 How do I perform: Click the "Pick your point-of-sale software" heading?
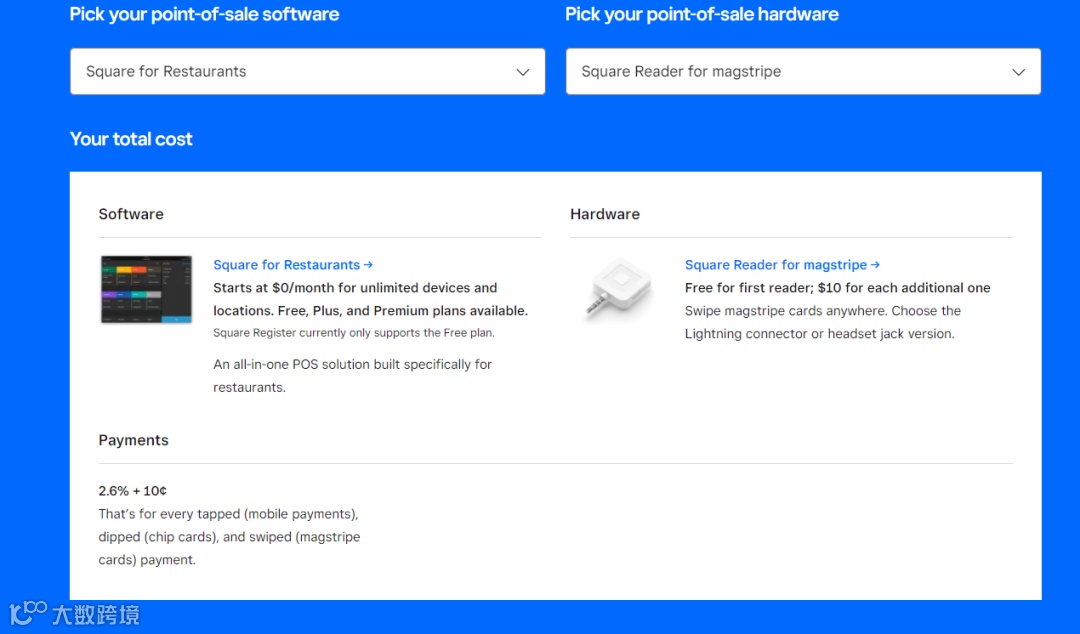click(204, 14)
